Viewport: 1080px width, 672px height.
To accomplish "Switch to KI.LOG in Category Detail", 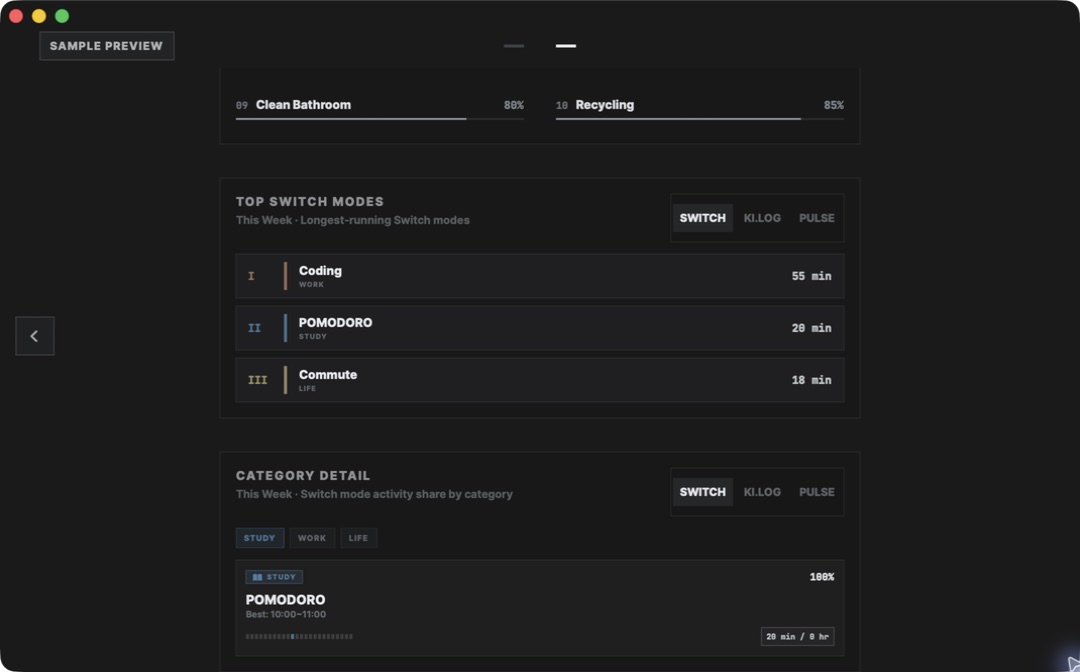I will coord(762,492).
